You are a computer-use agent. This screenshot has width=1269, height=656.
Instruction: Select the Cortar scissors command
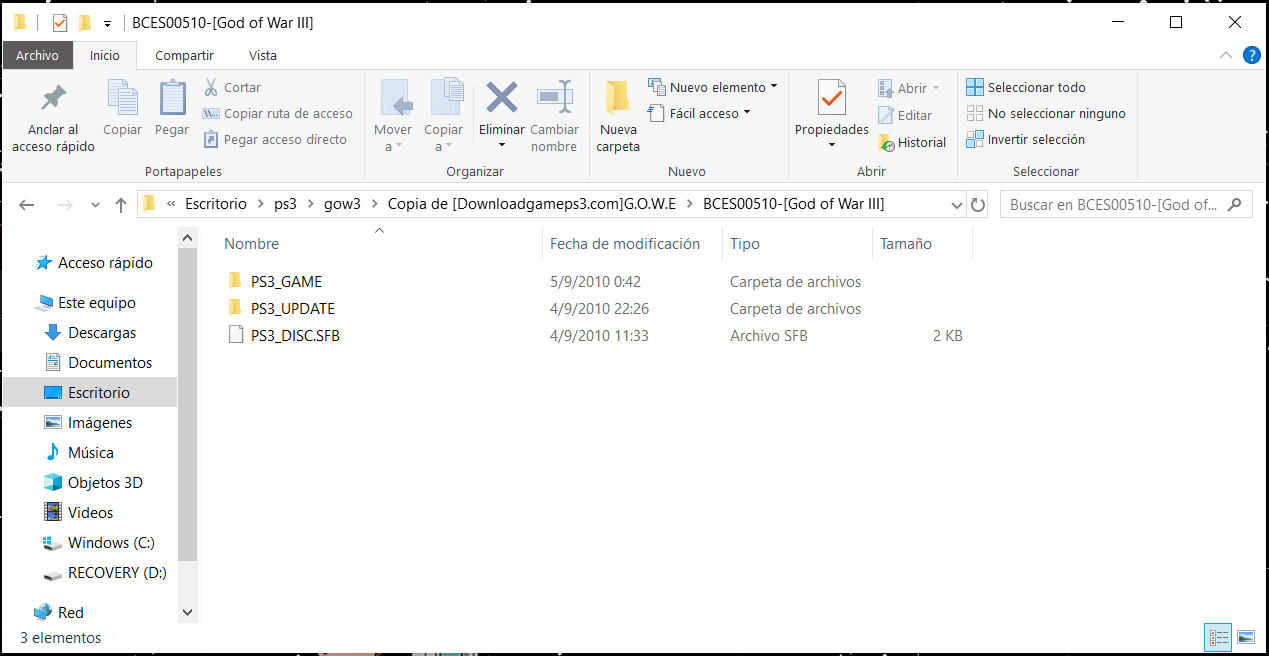click(232, 88)
